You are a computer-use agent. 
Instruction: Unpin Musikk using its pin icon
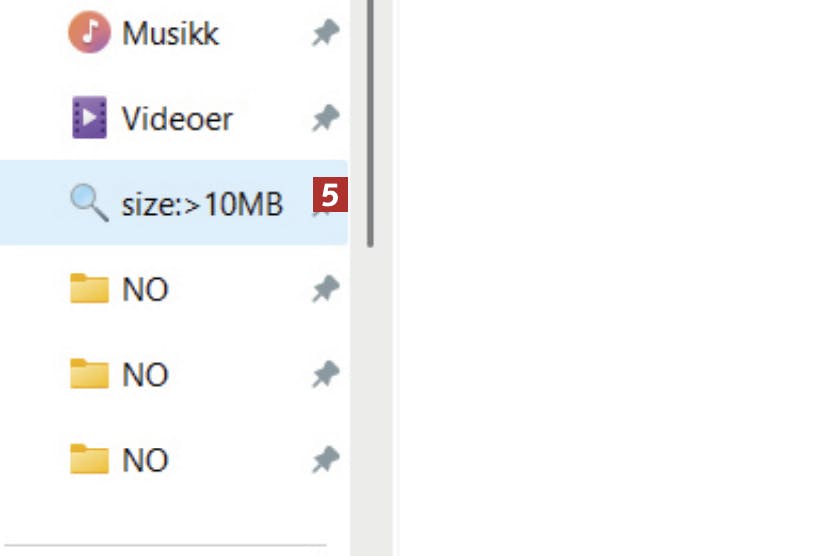coord(325,33)
